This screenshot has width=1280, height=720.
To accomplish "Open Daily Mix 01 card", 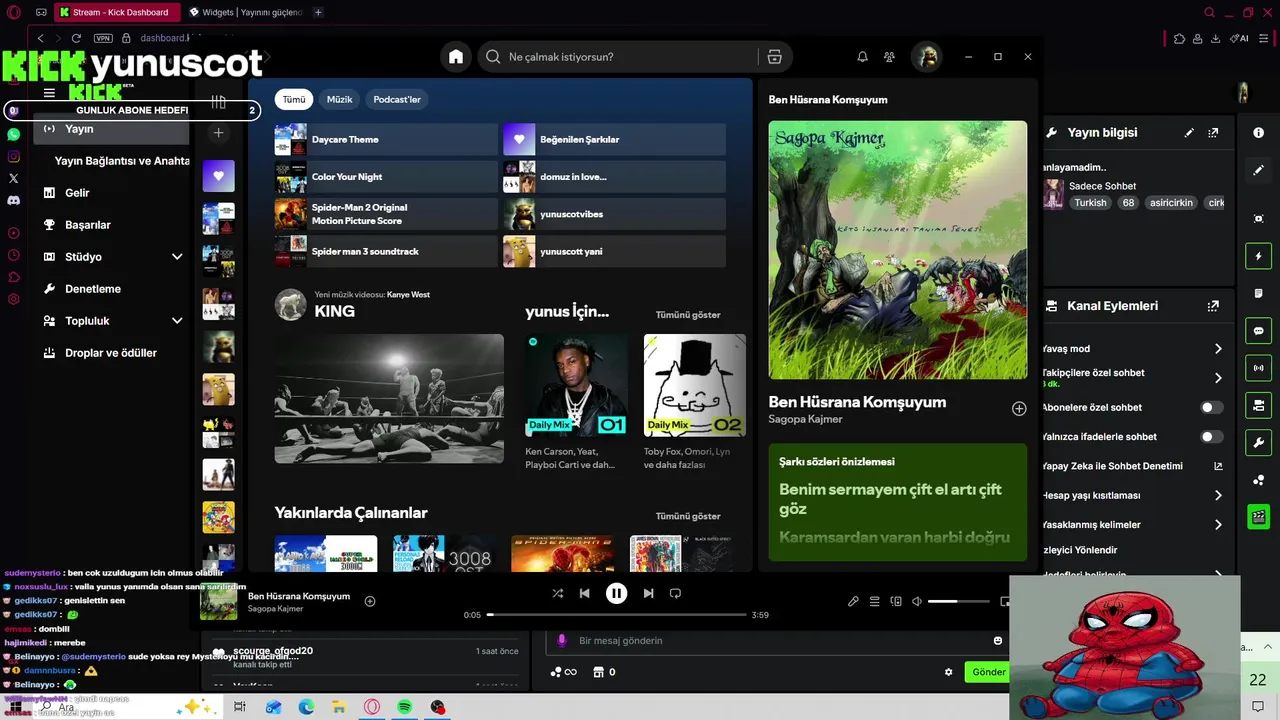I will tap(577, 385).
